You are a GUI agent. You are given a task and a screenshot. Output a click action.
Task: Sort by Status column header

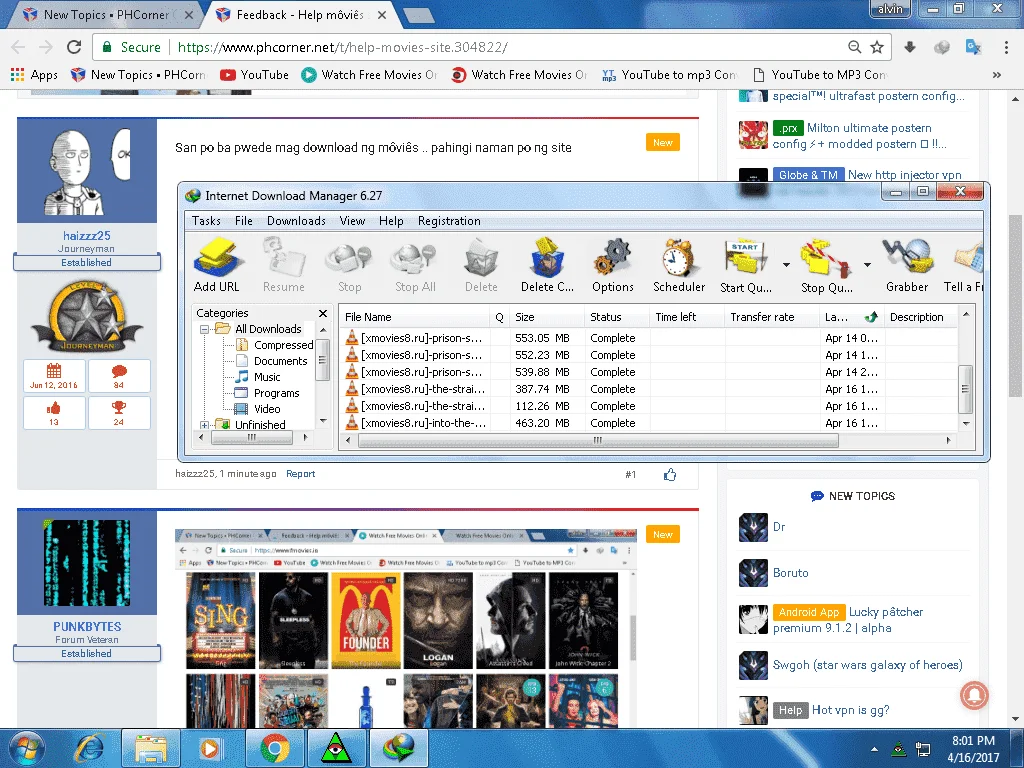coord(616,317)
